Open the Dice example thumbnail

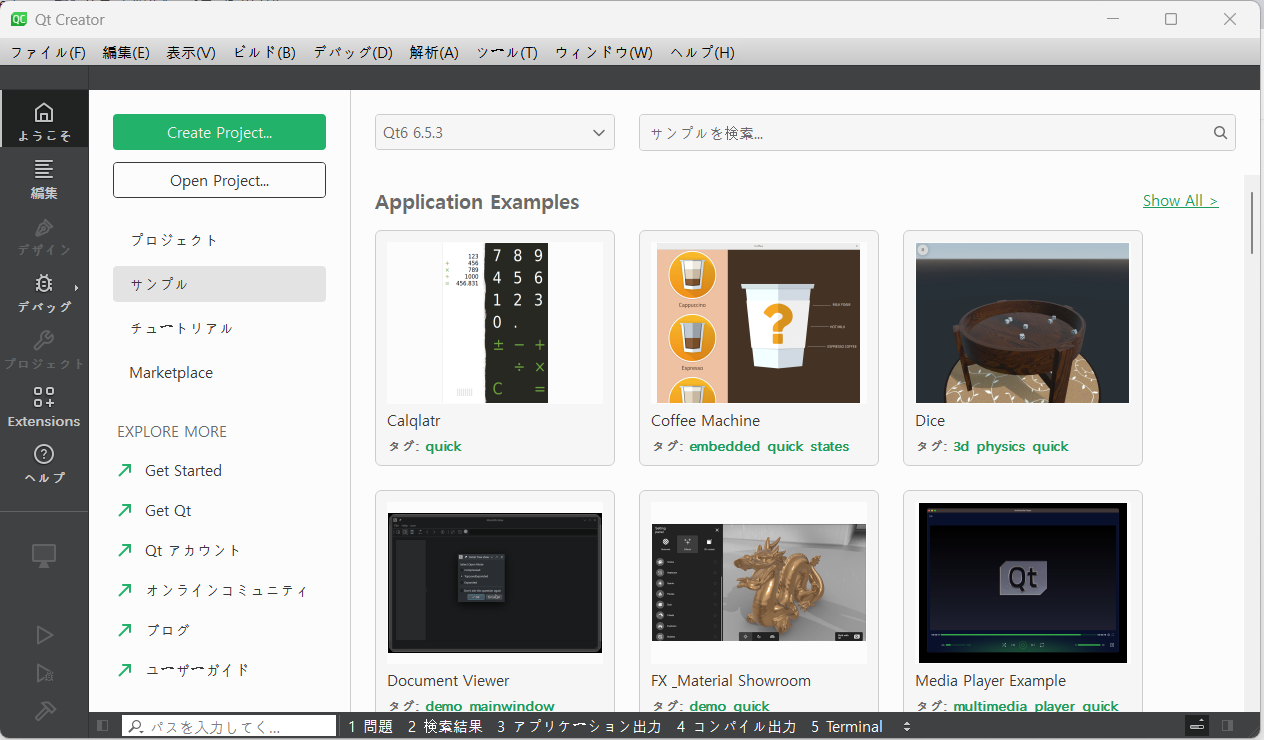pos(1023,322)
